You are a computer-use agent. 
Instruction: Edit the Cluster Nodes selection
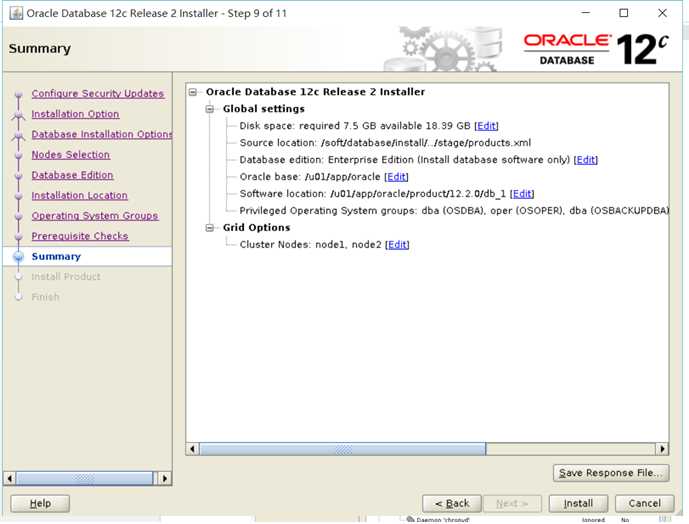[x=397, y=244]
